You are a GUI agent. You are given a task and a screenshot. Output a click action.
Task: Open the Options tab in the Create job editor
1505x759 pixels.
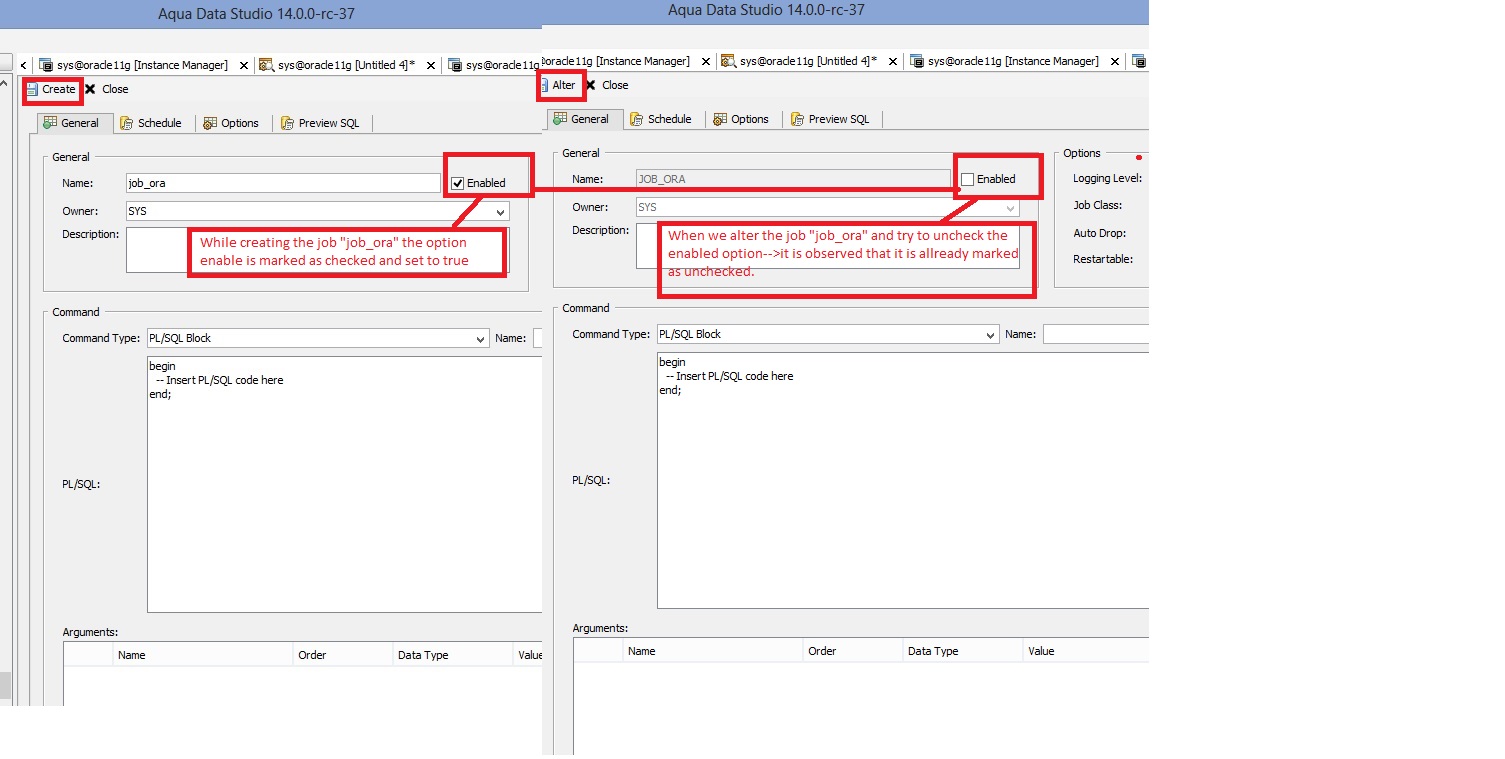click(231, 123)
